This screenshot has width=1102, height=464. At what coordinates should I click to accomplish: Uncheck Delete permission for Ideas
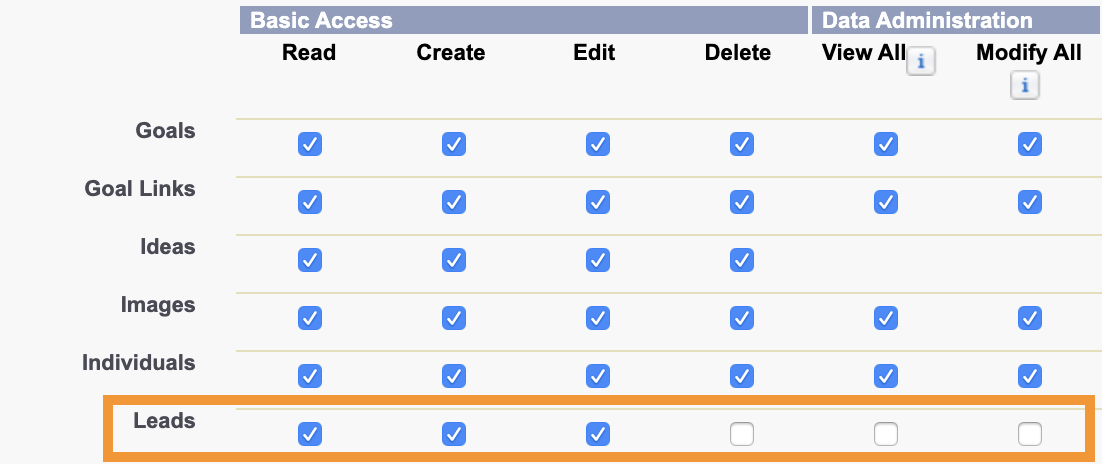tap(741, 260)
